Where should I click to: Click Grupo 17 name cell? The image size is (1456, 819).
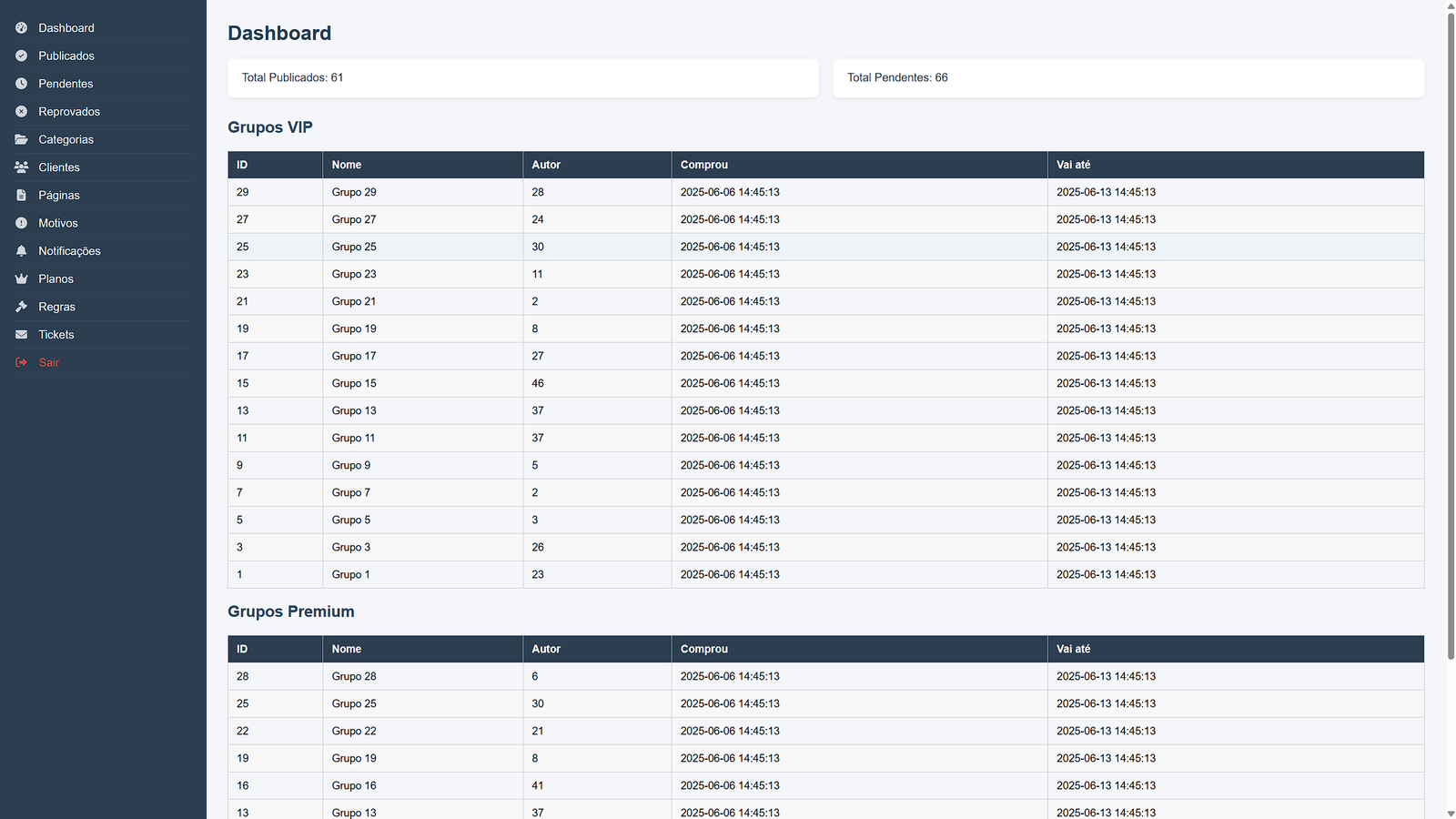[422, 356]
